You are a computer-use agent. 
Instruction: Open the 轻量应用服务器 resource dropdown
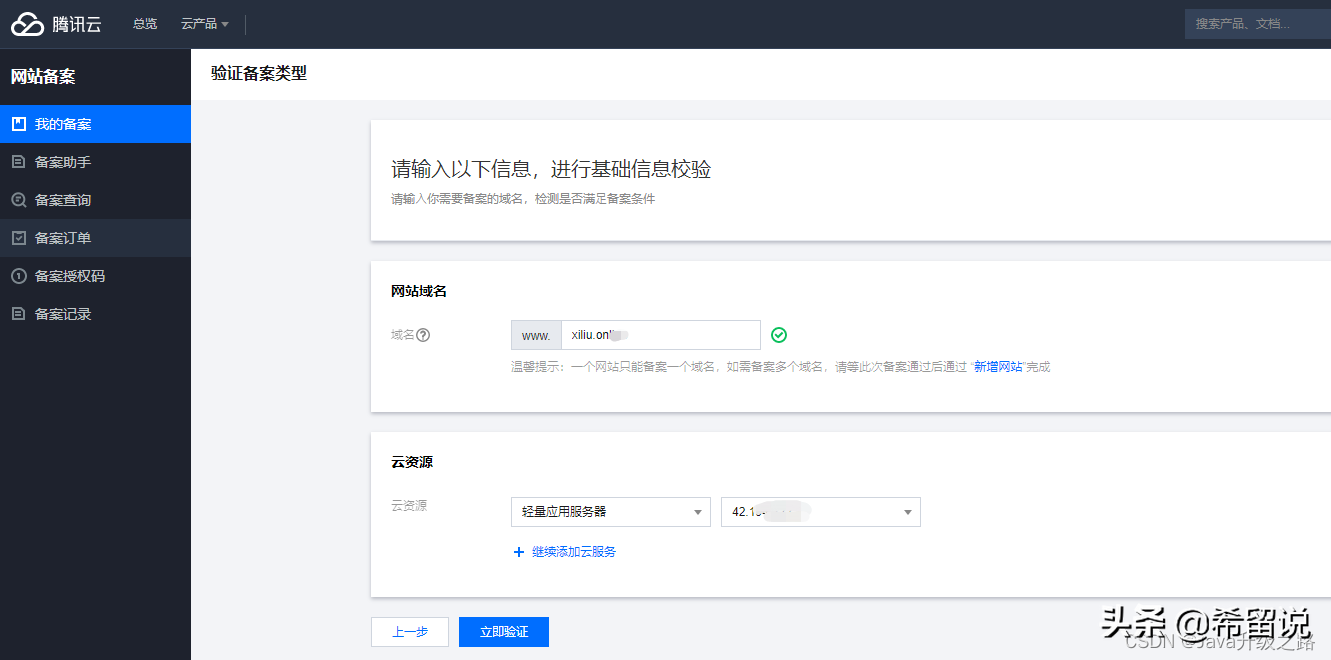pos(610,511)
